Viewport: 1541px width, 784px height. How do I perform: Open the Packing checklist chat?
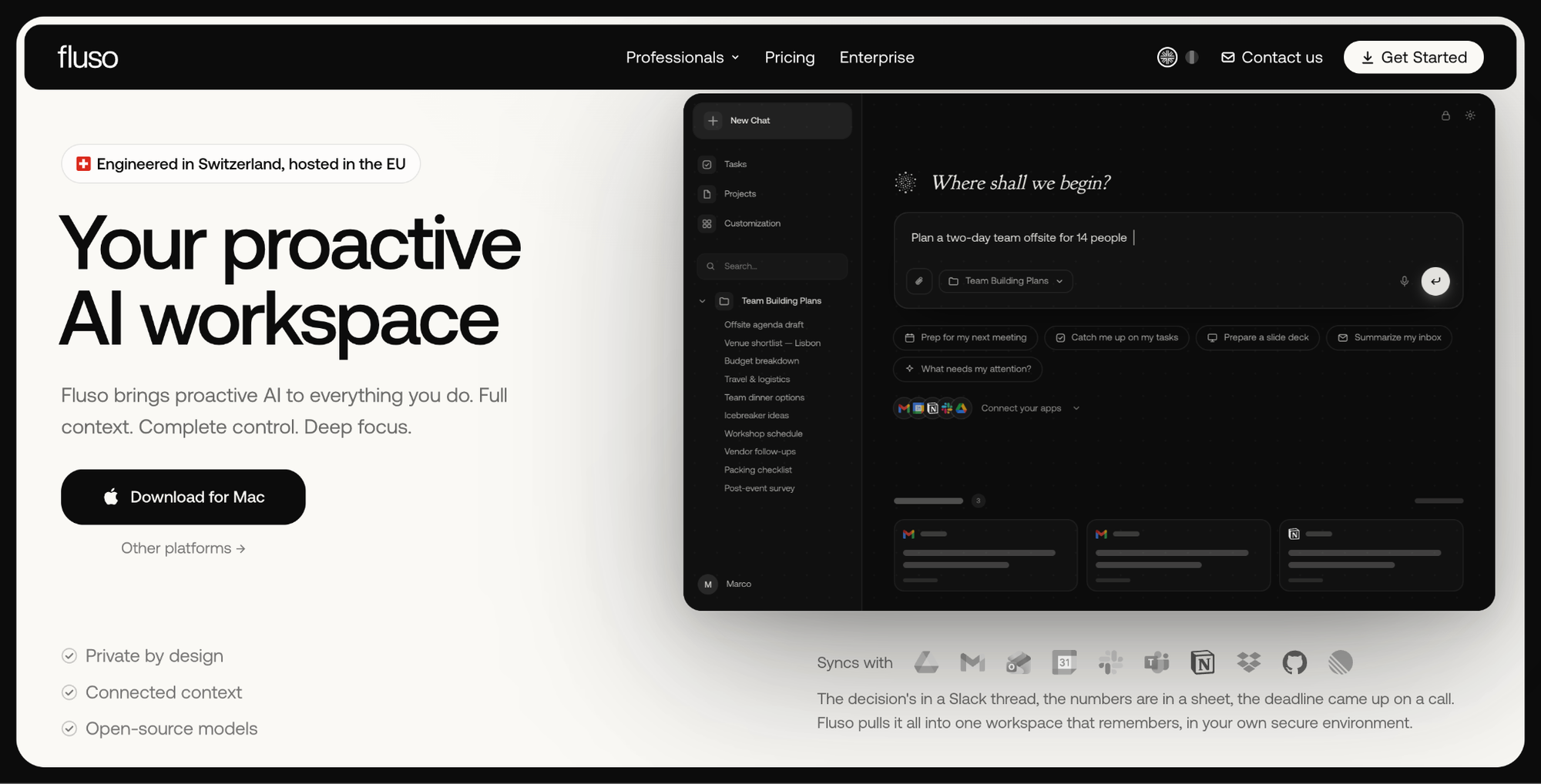click(757, 471)
